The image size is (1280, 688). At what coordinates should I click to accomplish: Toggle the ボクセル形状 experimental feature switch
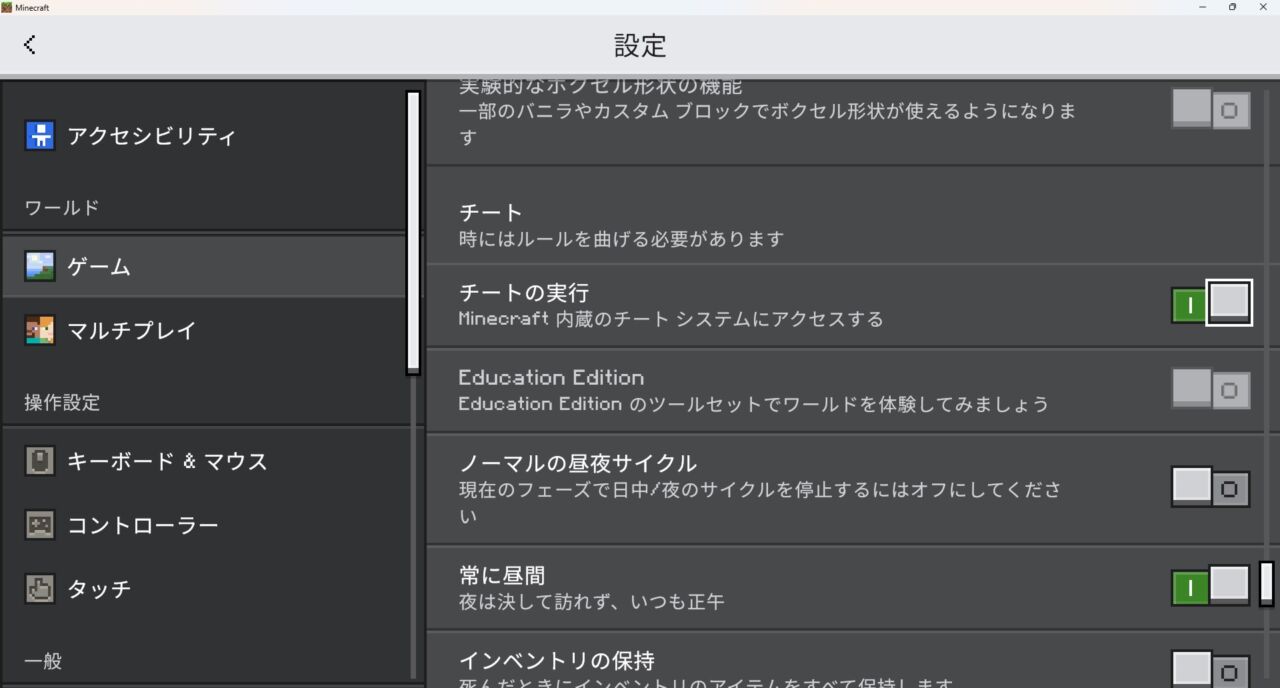point(1211,108)
